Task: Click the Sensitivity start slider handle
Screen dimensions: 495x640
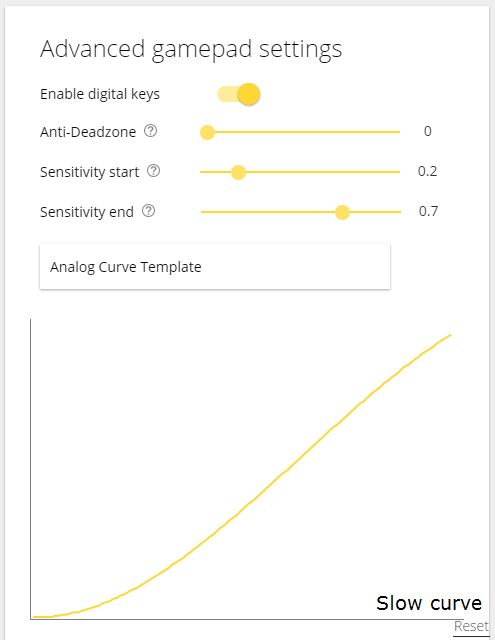Action: pyautogui.click(x=238, y=172)
